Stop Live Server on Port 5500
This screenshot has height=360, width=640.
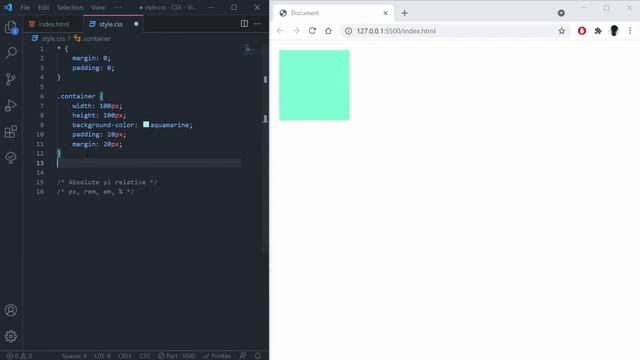(x=177, y=356)
